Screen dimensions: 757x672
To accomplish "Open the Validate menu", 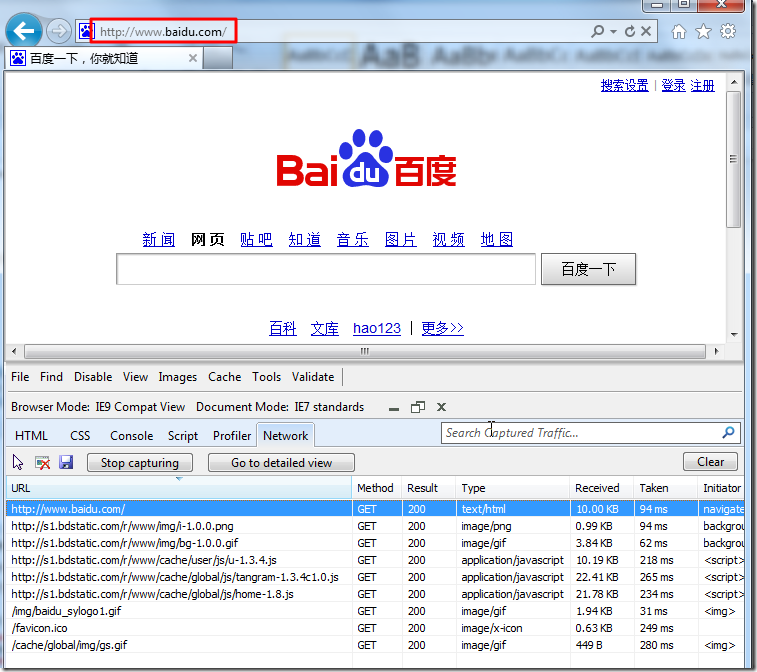I will (313, 377).
